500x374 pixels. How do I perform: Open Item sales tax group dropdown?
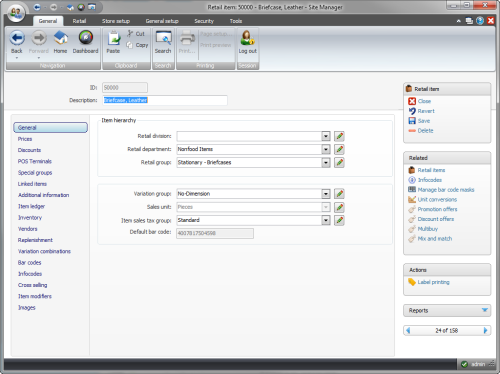pyautogui.click(x=326, y=220)
